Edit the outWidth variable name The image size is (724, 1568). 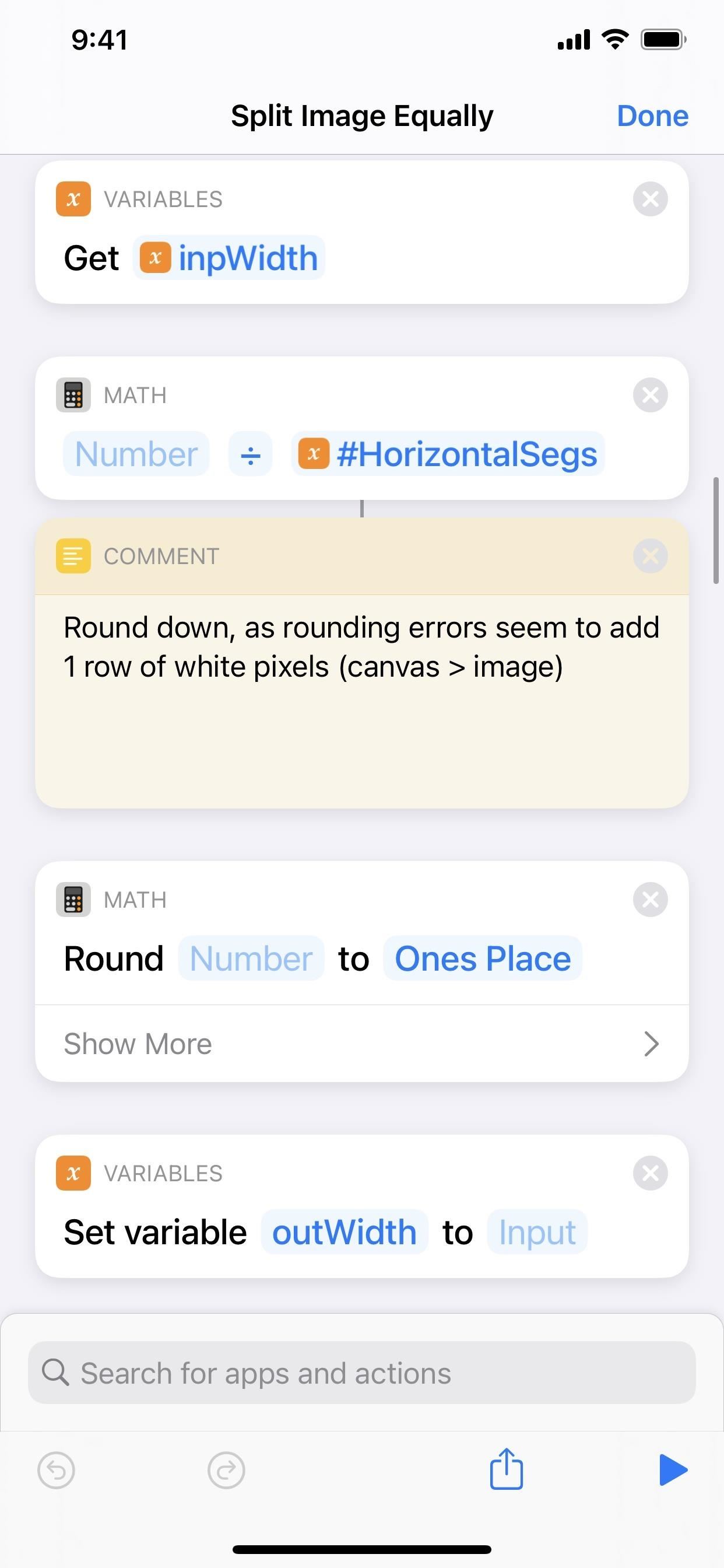click(344, 1233)
